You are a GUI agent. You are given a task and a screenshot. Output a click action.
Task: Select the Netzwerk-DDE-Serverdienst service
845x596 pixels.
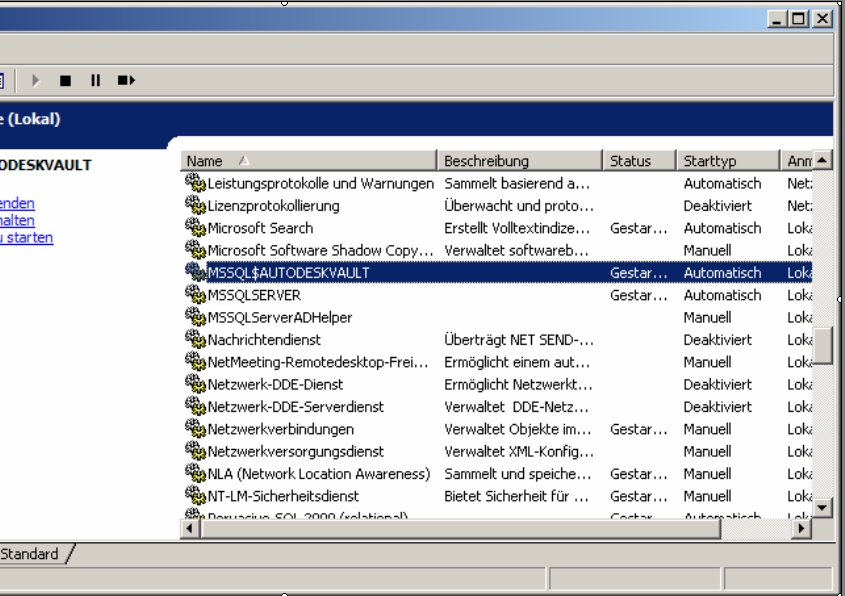click(296, 407)
